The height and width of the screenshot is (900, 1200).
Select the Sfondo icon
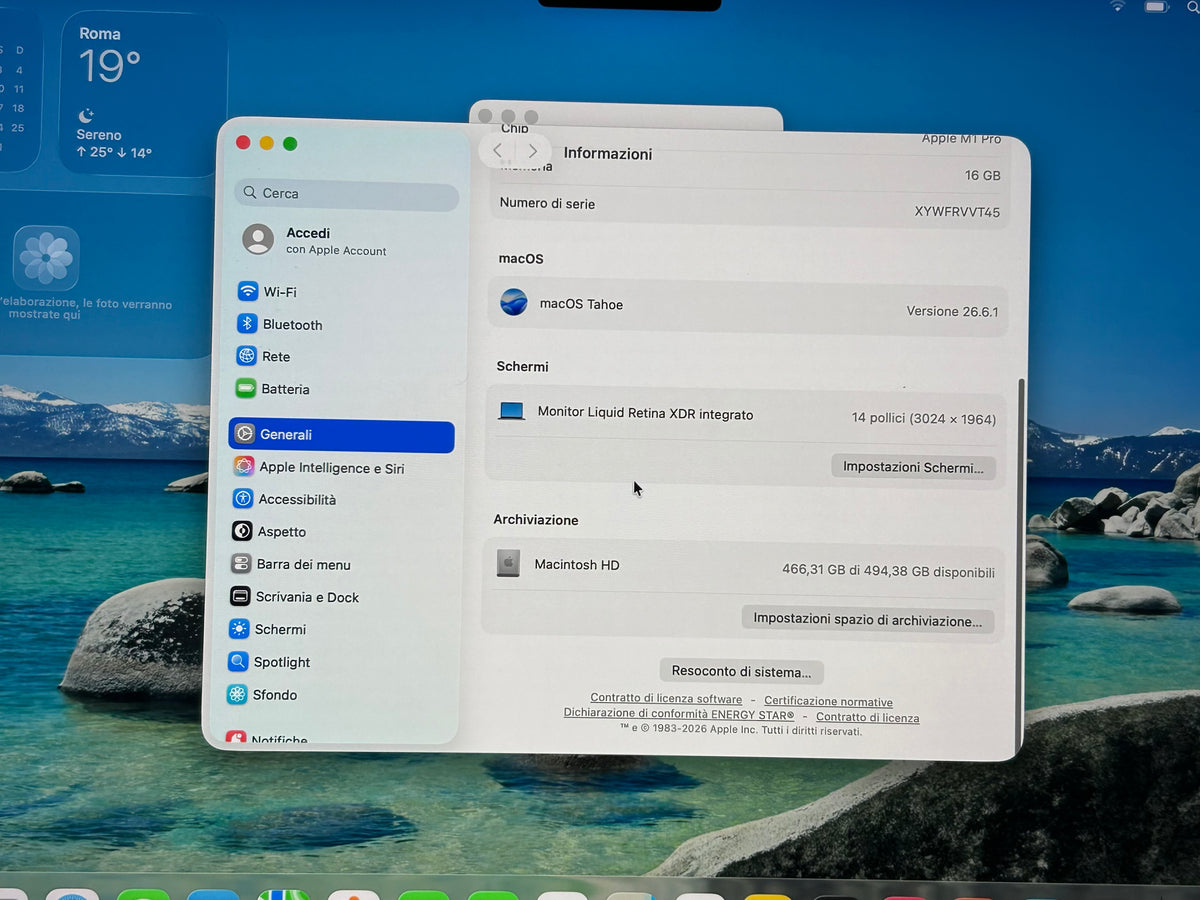237,694
